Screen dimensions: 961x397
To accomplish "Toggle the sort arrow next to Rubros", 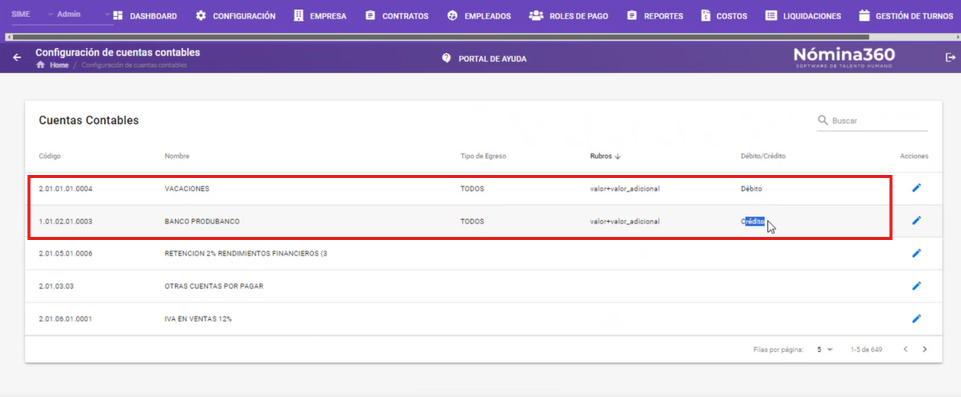I will pyautogui.click(x=618, y=156).
